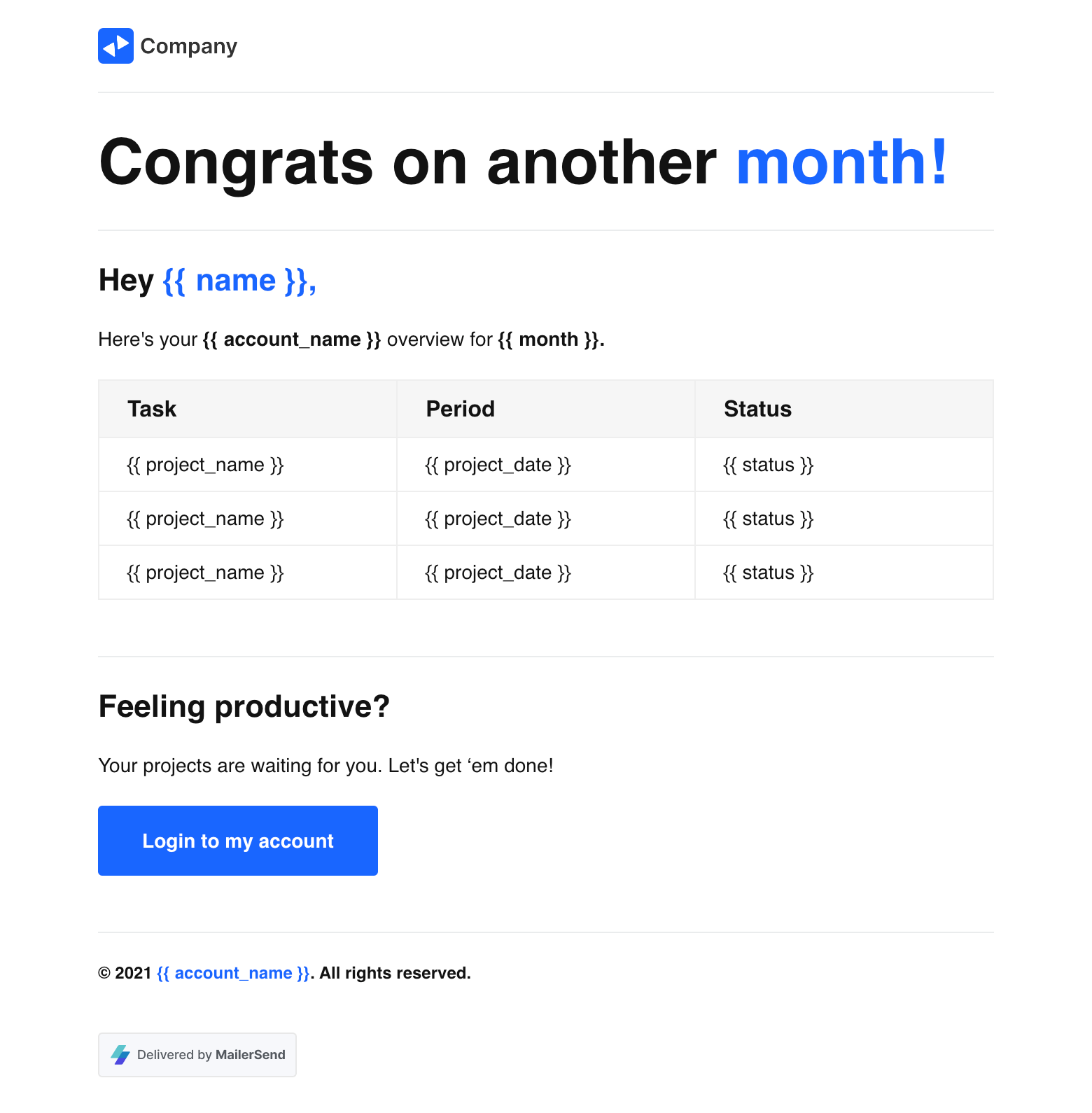
Task: Click the blue Company logo icon
Action: tap(115, 46)
